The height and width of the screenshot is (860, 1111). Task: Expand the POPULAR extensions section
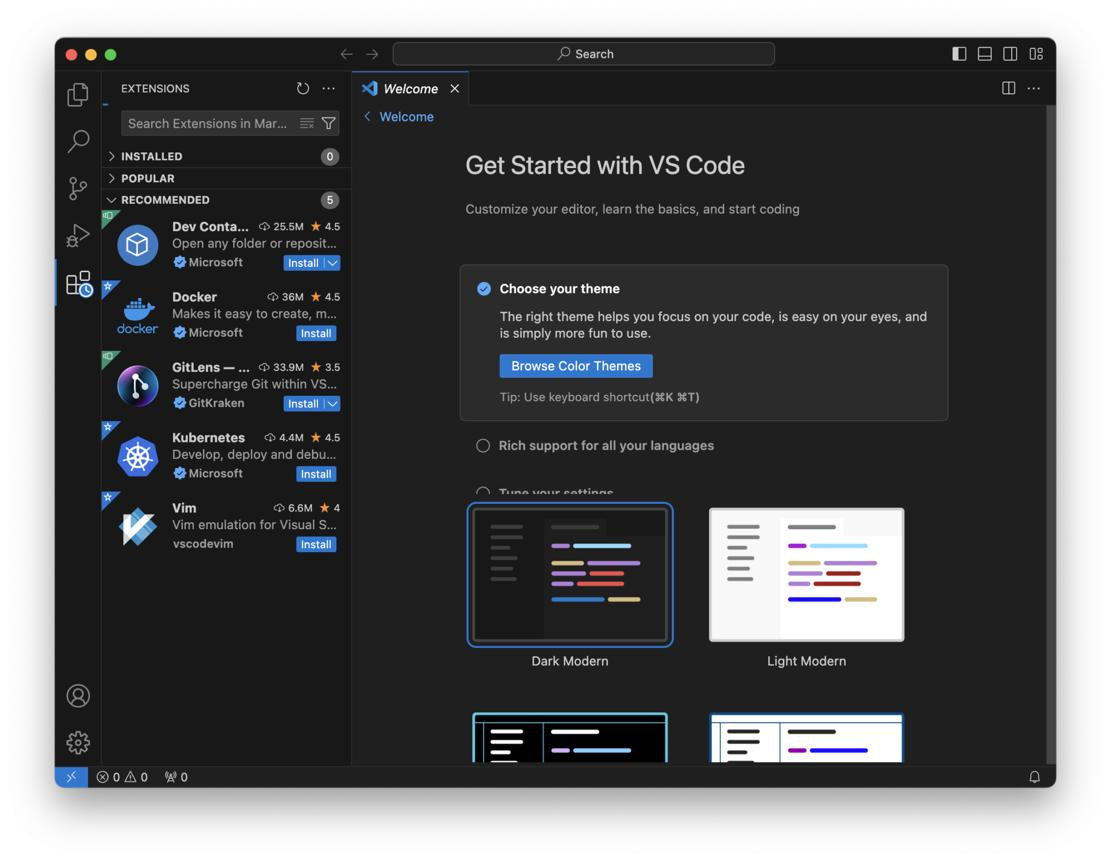(225, 178)
